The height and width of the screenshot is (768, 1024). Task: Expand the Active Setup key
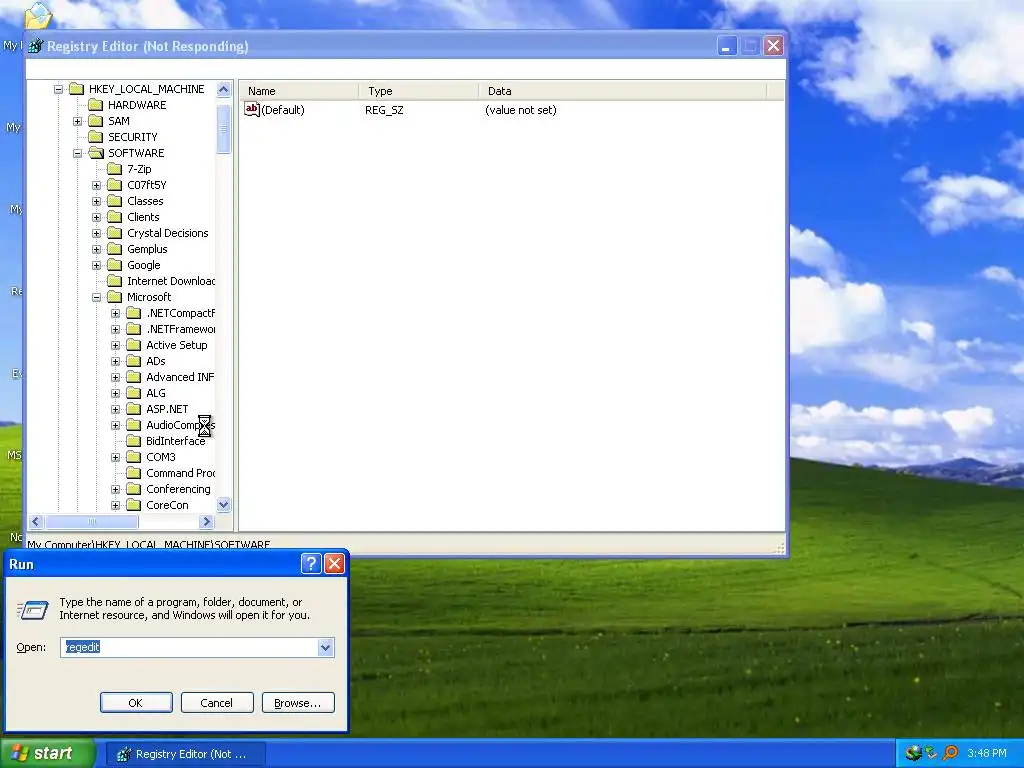click(x=116, y=345)
